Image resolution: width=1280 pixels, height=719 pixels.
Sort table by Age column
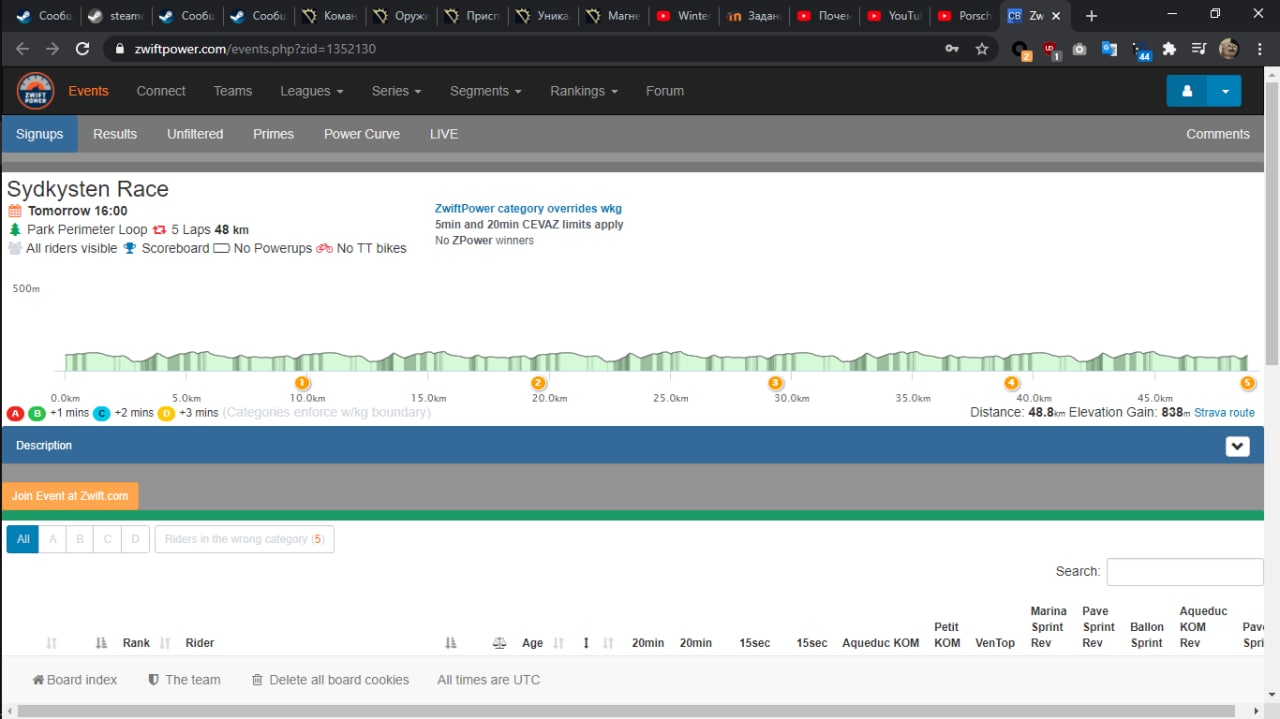click(x=532, y=643)
